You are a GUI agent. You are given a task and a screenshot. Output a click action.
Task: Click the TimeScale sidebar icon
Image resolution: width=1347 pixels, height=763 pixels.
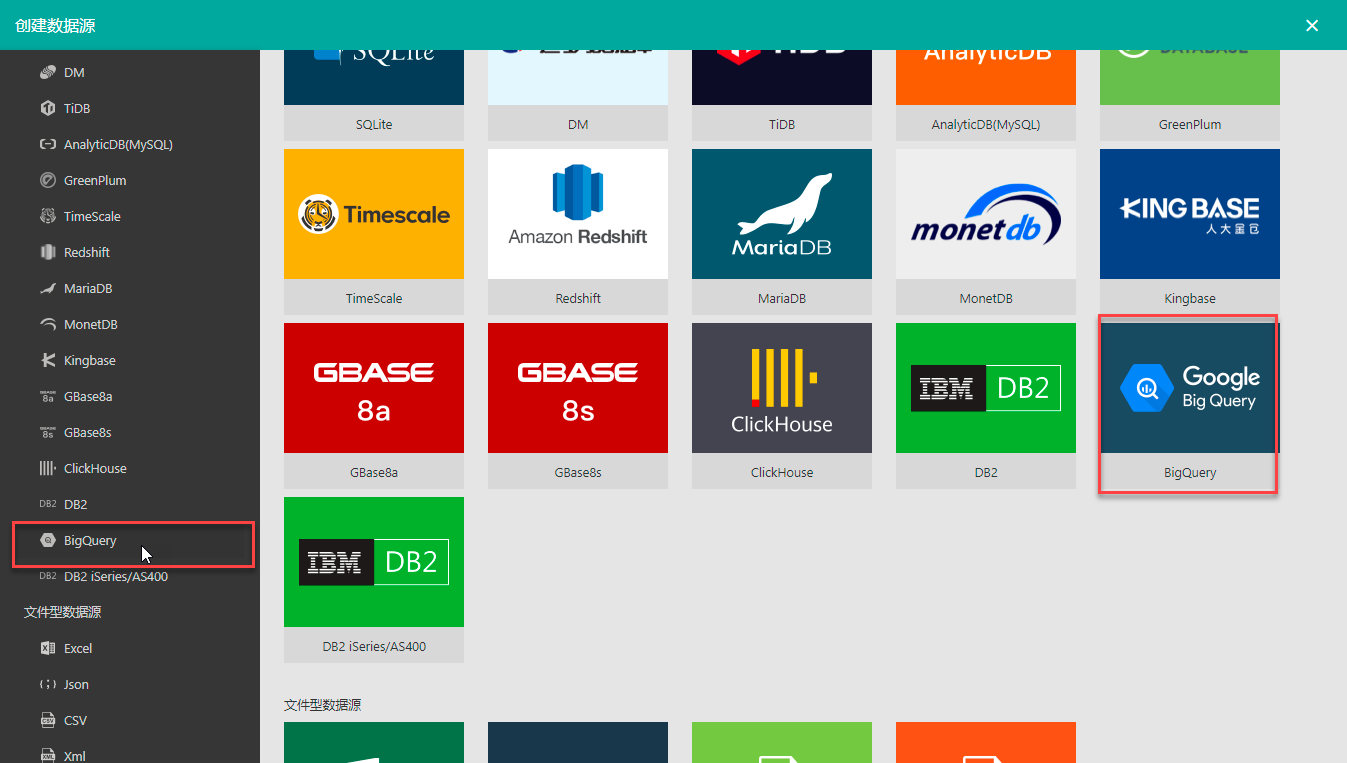pyautogui.click(x=47, y=217)
